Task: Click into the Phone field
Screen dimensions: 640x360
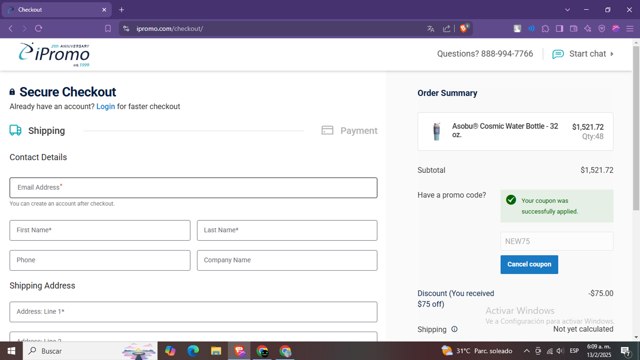Action: [100, 260]
